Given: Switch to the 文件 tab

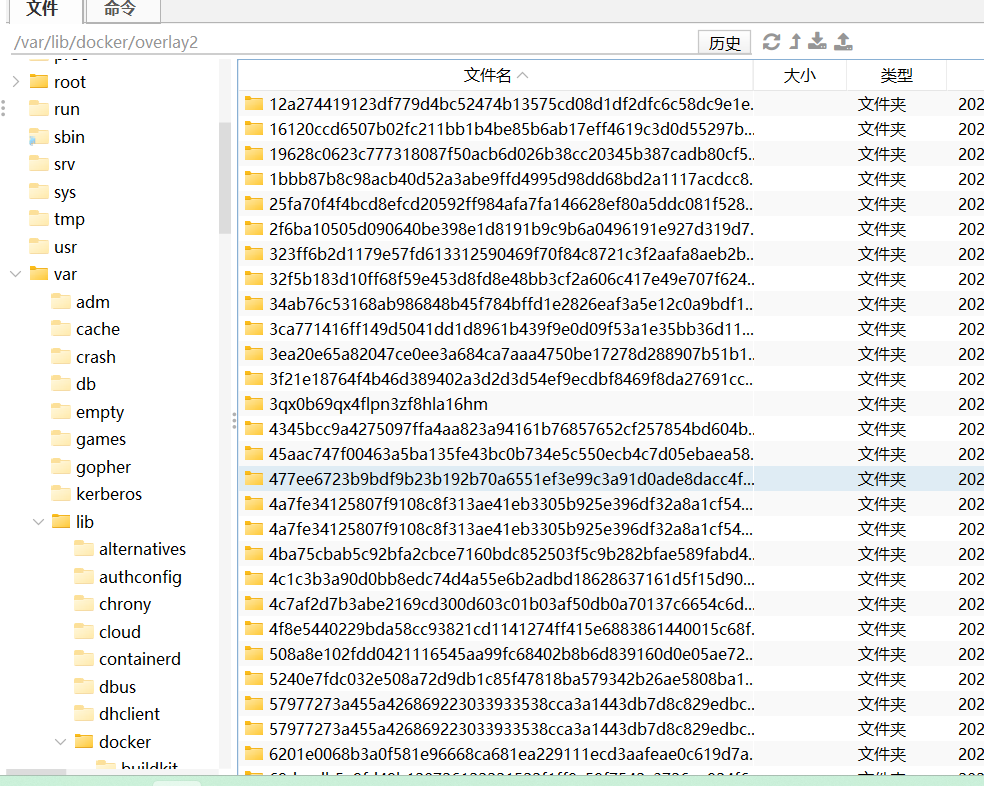Looking at the screenshot, I should tap(42, 10).
